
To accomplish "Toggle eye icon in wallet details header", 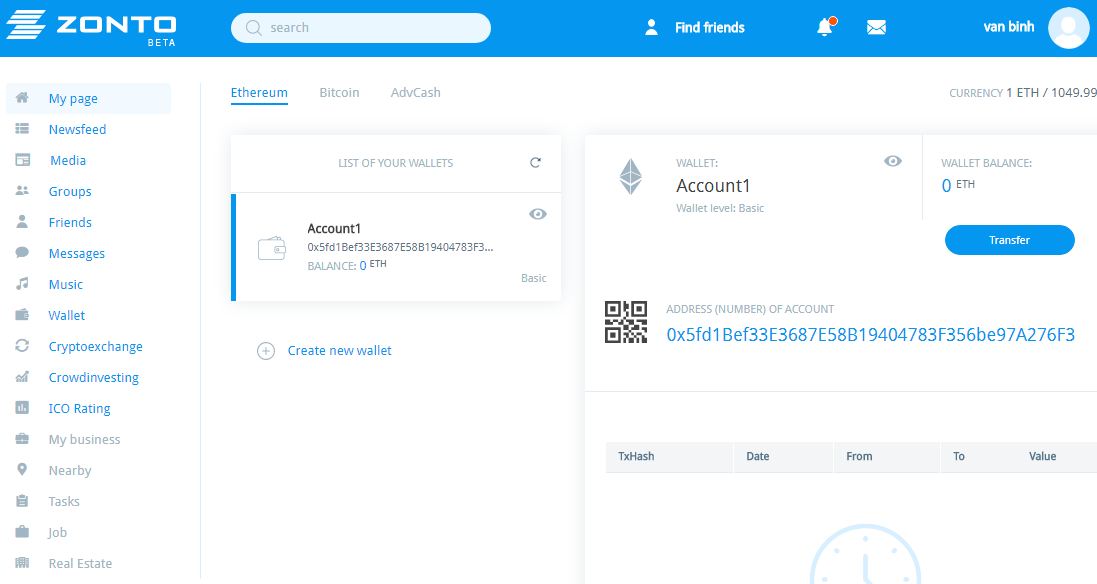I will pyautogui.click(x=893, y=161).
